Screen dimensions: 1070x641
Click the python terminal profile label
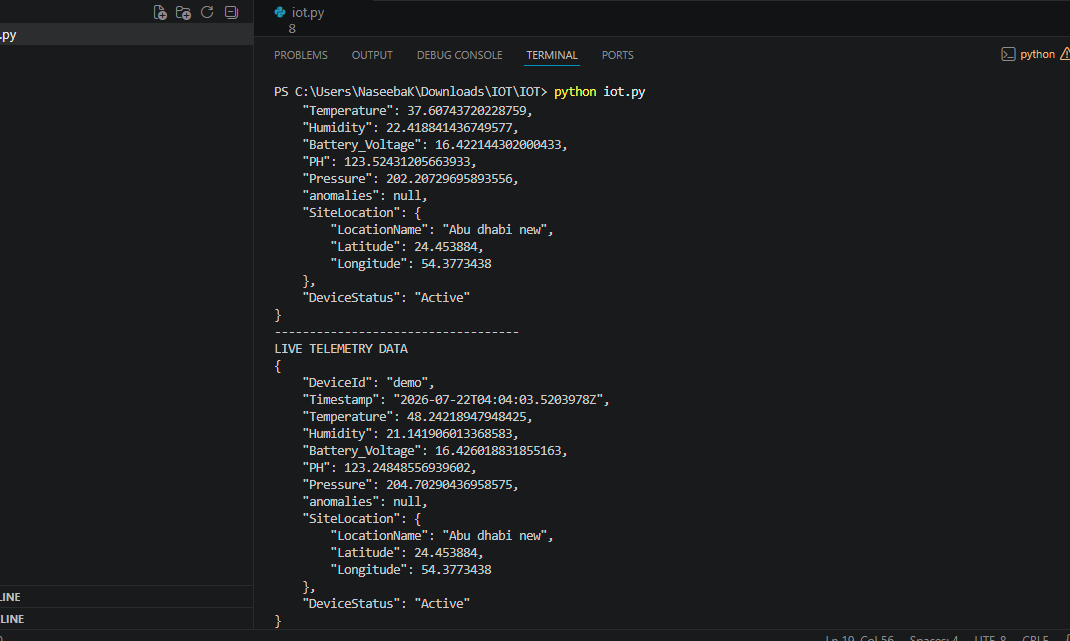pos(1037,55)
